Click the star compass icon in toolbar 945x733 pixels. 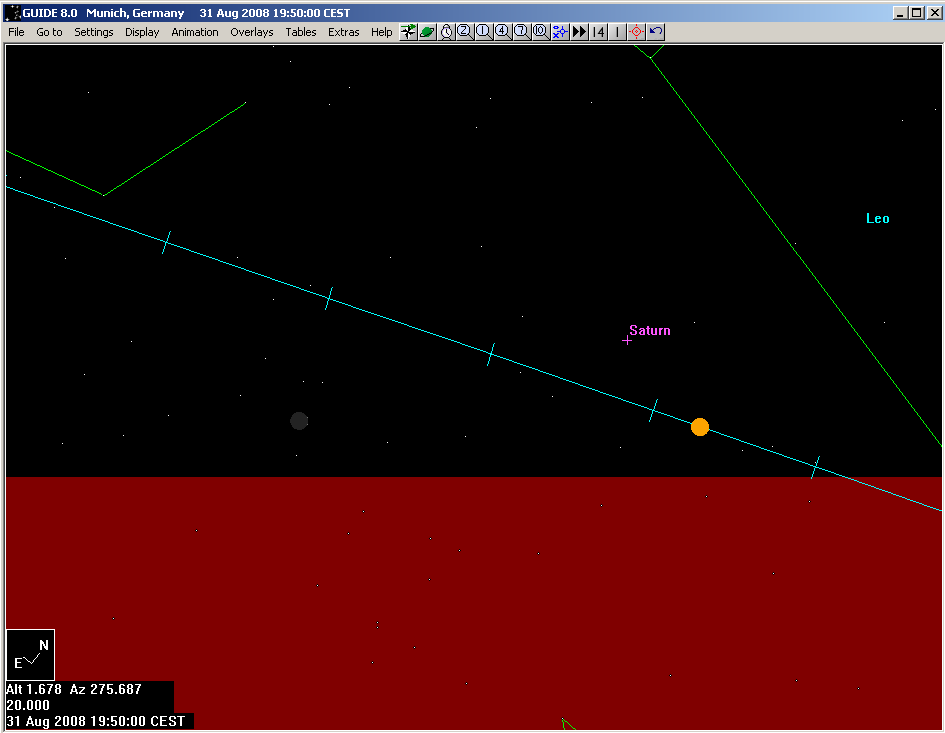tap(408, 32)
